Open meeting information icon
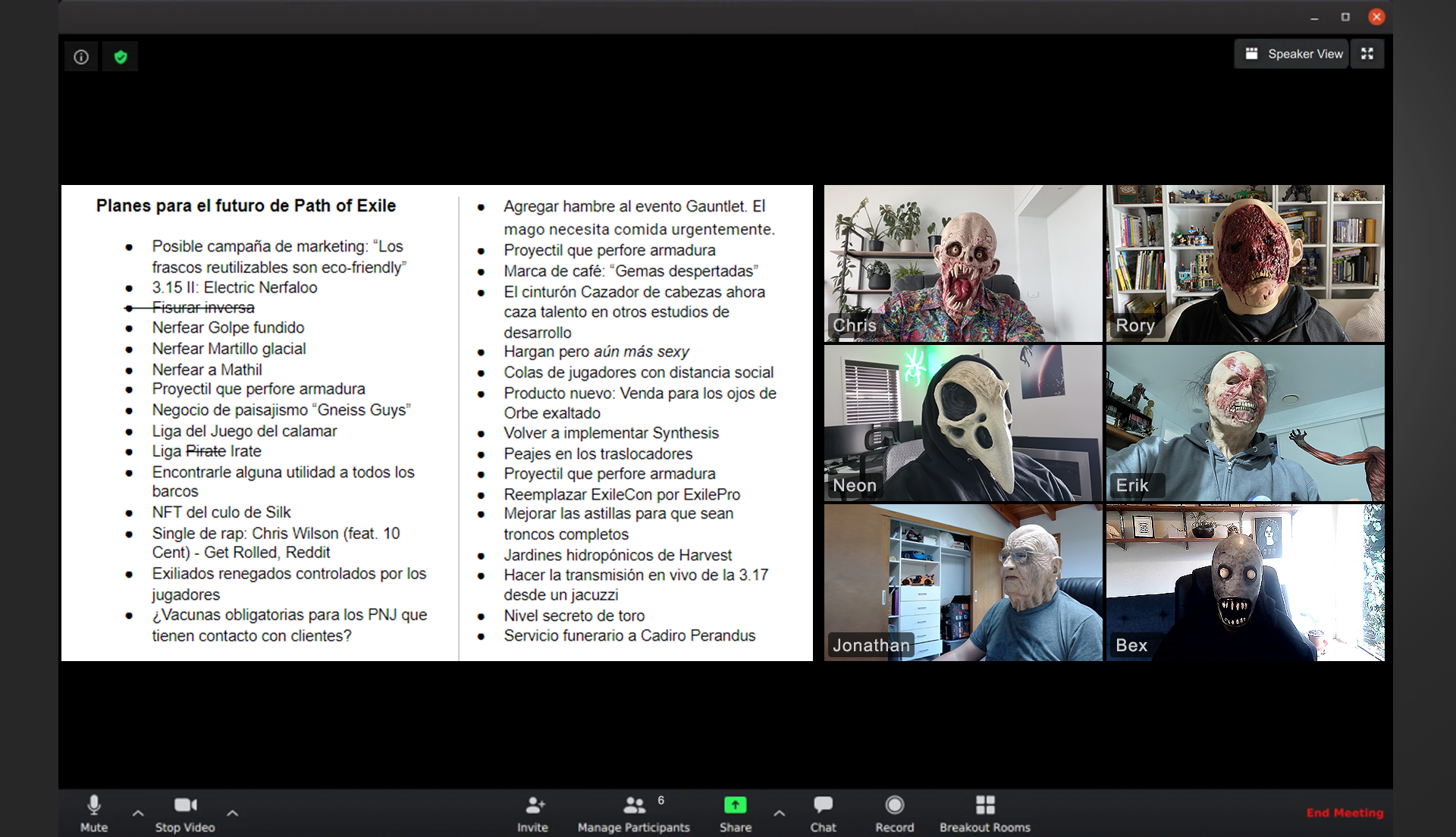This screenshot has height=837, width=1456. (81, 57)
